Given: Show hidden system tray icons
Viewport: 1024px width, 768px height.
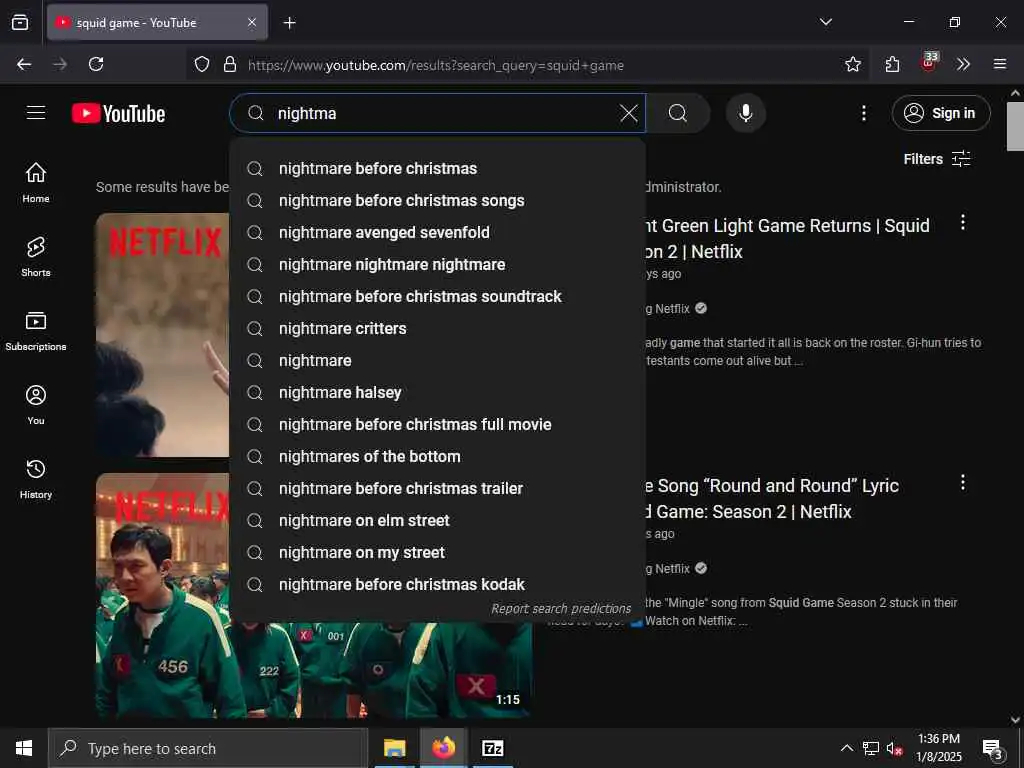Looking at the screenshot, I should (846, 748).
